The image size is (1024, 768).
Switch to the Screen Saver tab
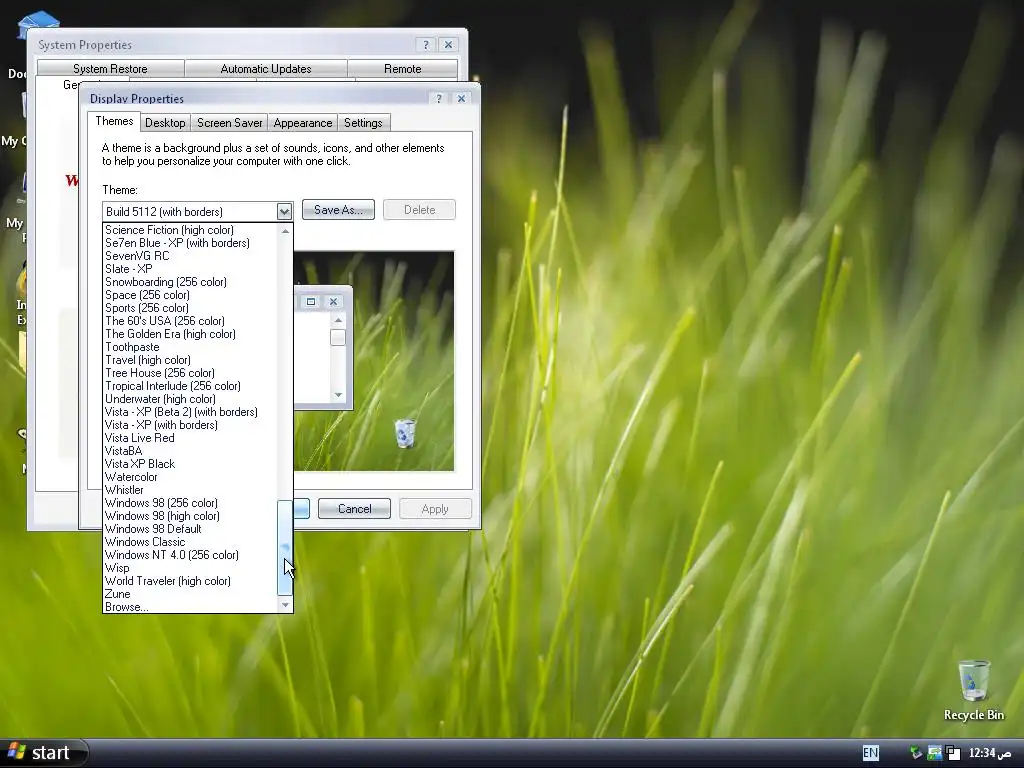point(230,123)
